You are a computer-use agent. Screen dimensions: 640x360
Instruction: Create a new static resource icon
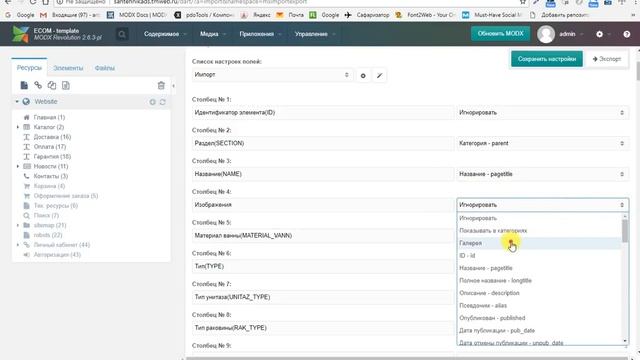point(66,85)
